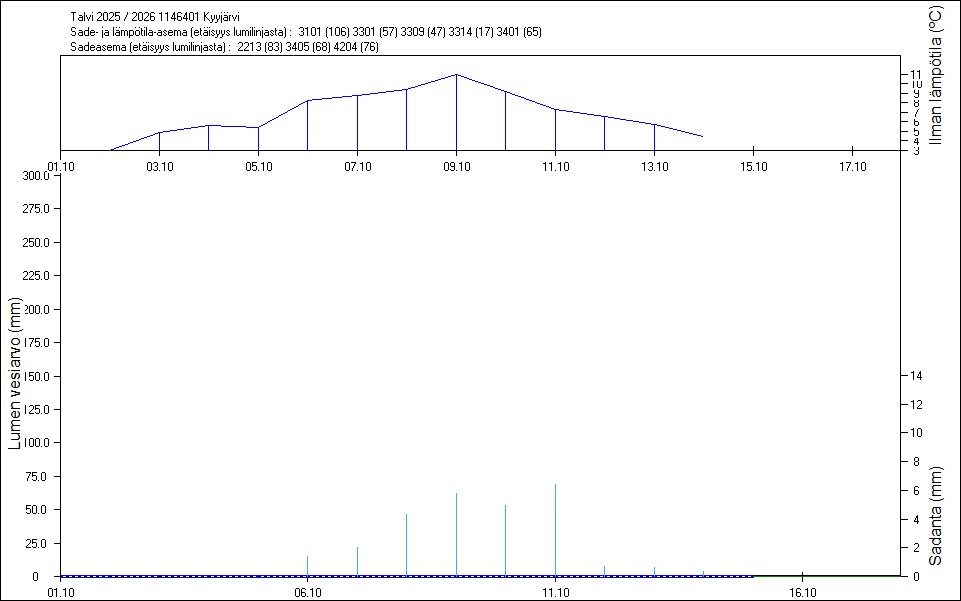The height and width of the screenshot is (601, 961).
Task: Click the 75.0 tick label on left axis
Action: coord(40,476)
